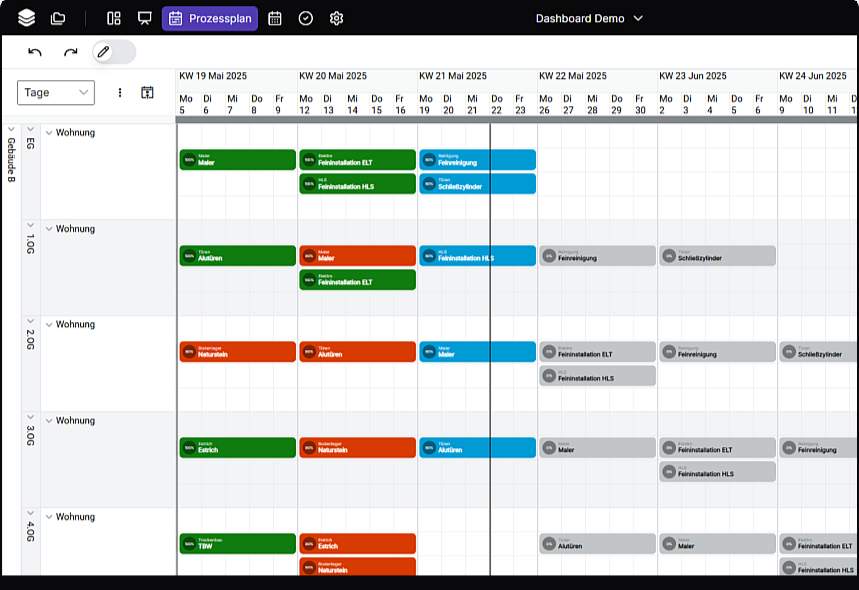
Task: Select the green Estrich task in 3.OG
Action: click(x=237, y=448)
